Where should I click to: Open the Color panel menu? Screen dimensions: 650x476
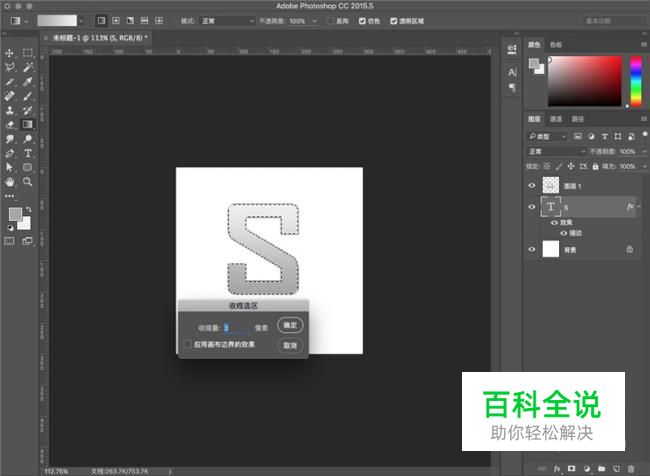click(643, 44)
